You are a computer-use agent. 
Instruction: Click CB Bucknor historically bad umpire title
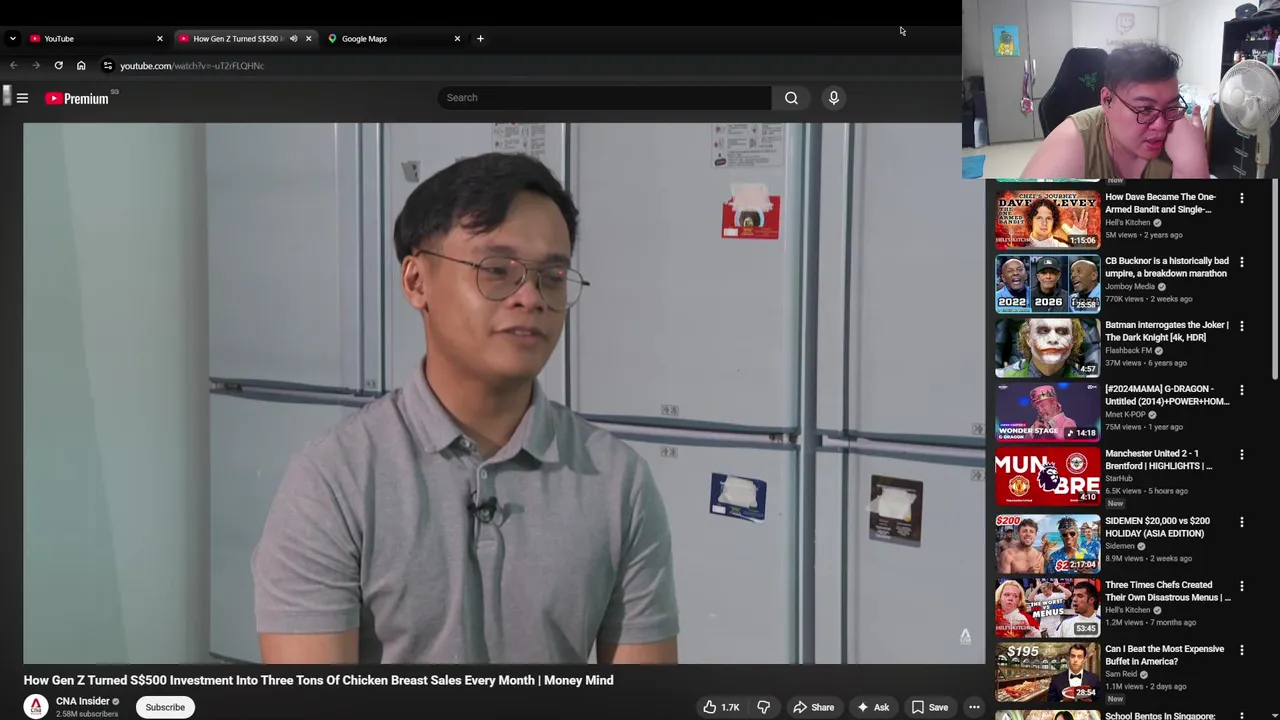[1167, 267]
